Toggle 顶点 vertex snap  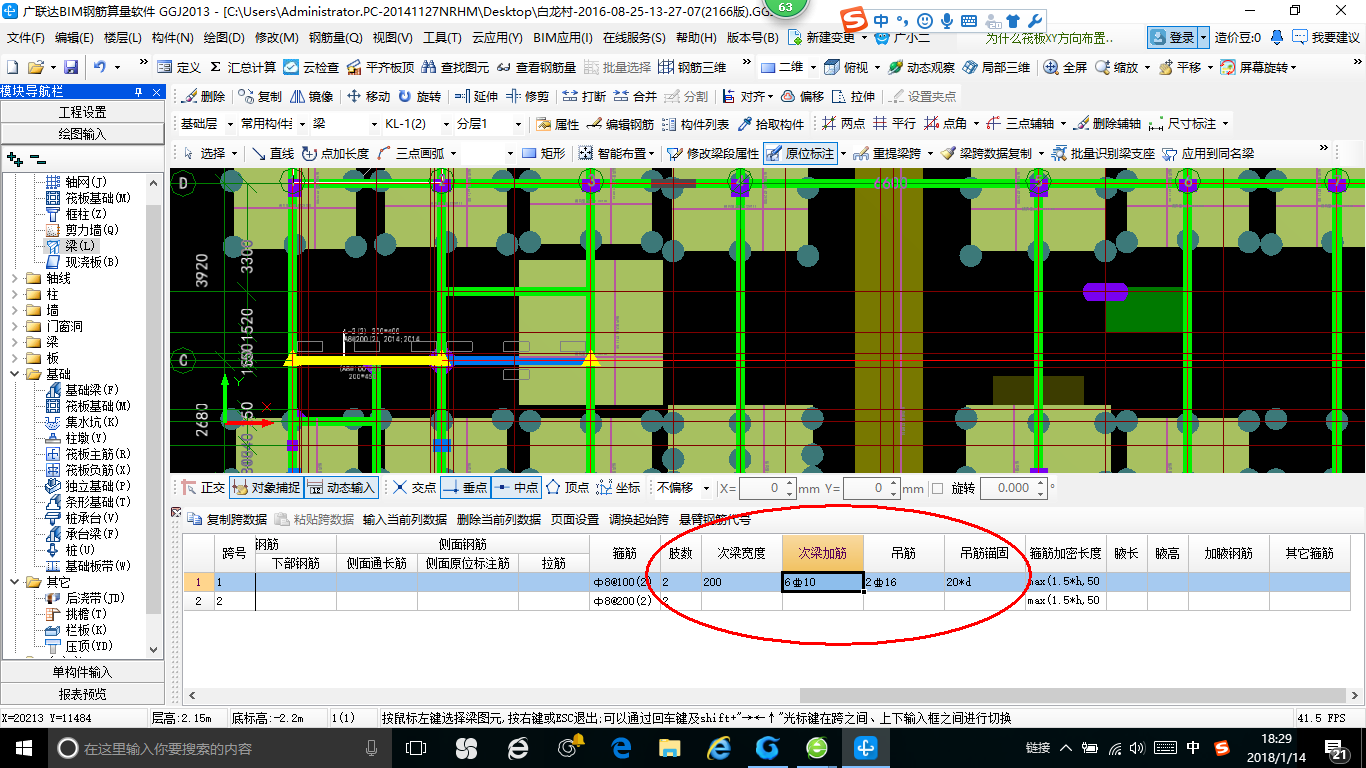click(567, 488)
